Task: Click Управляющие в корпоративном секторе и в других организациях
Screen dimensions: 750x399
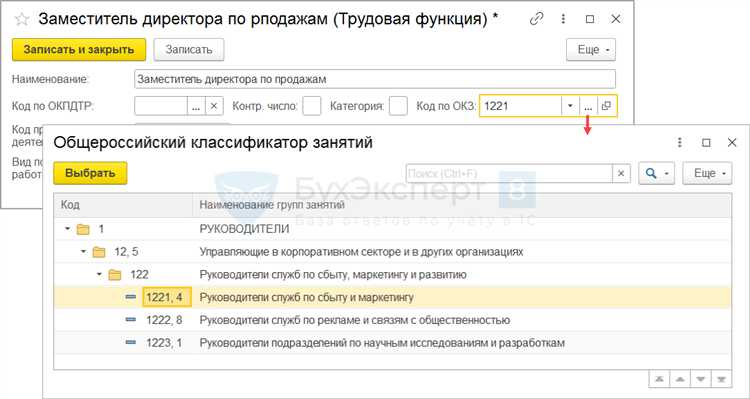Action: point(361,252)
